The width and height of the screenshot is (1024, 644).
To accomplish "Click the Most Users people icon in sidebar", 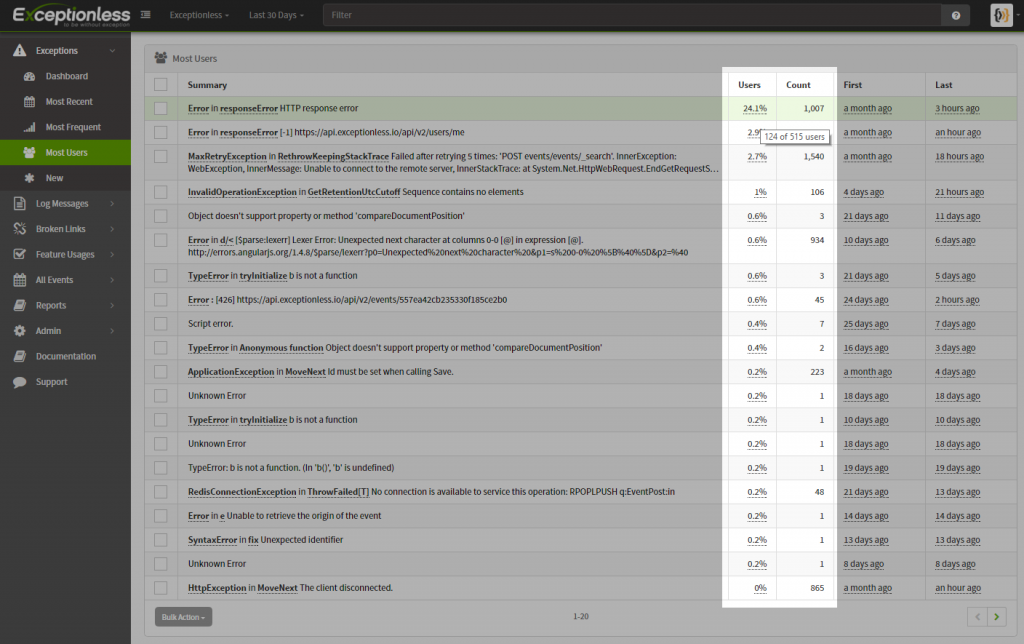I will click(x=29, y=153).
